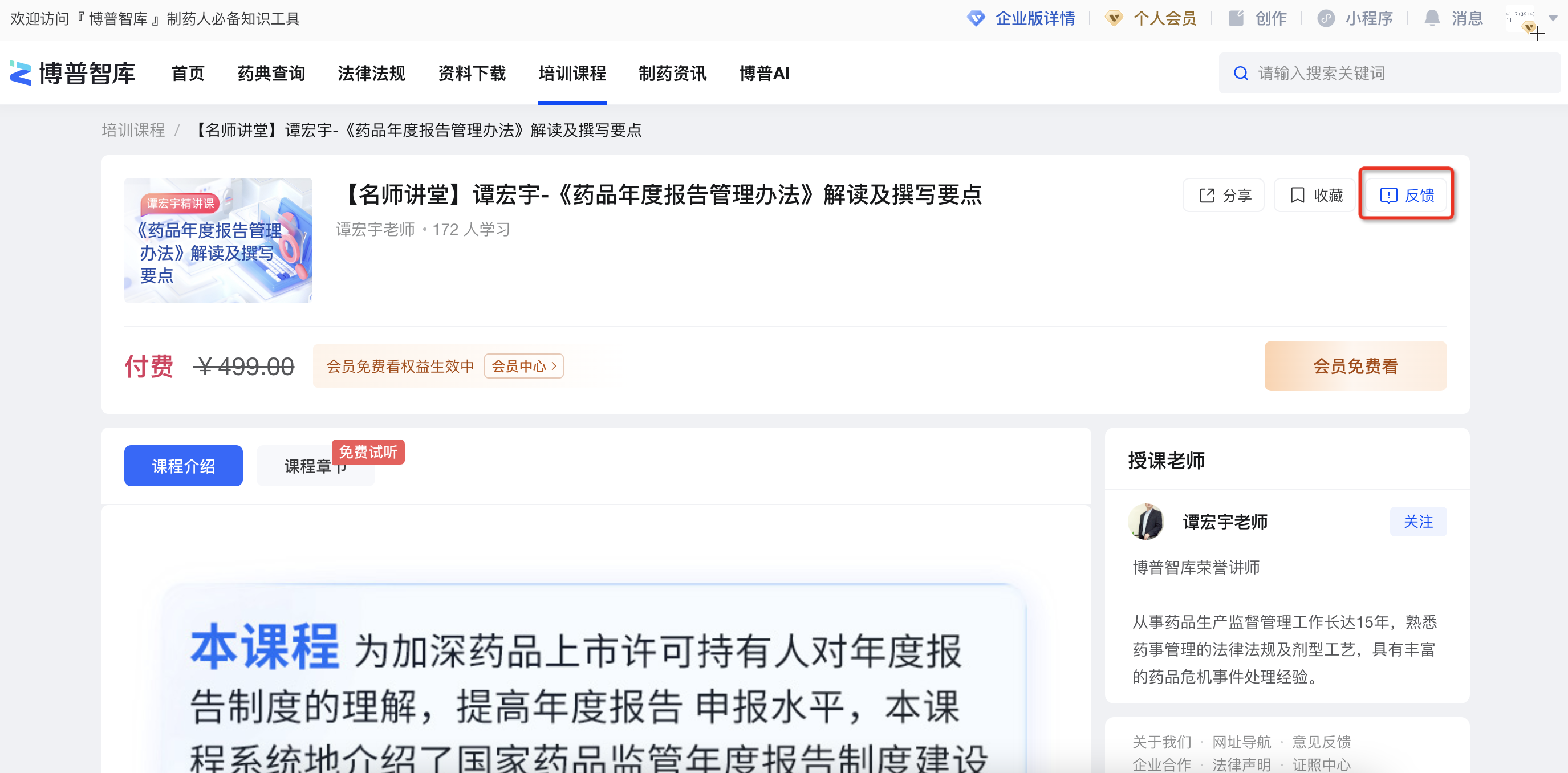The width and height of the screenshot is (1568, 773).
Task: Click 消息 link text
Action: pos(1467,19)
